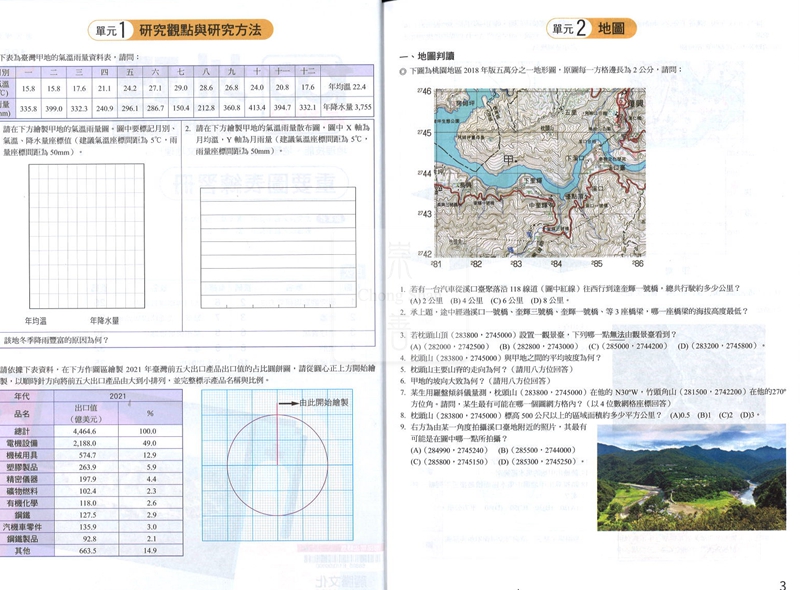Click the export value 263.9
The height and width of the screenshot is (590, 800).
[x=87, y=467]
